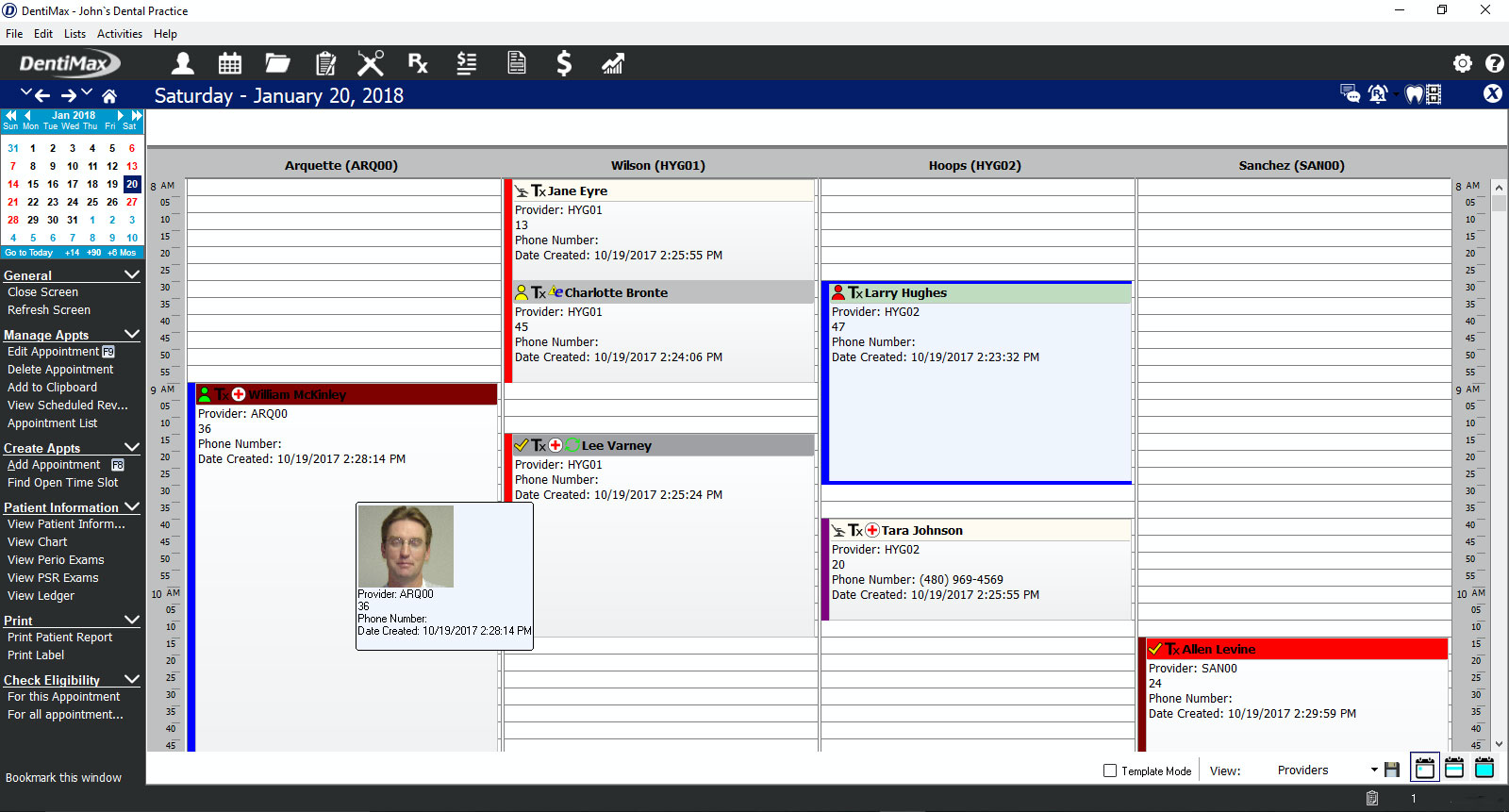Viewport: 1509px width, 812px height.
Task: Click +90 days shortcut in calendar
Action: pyautogui.click(x=93, y=253)
